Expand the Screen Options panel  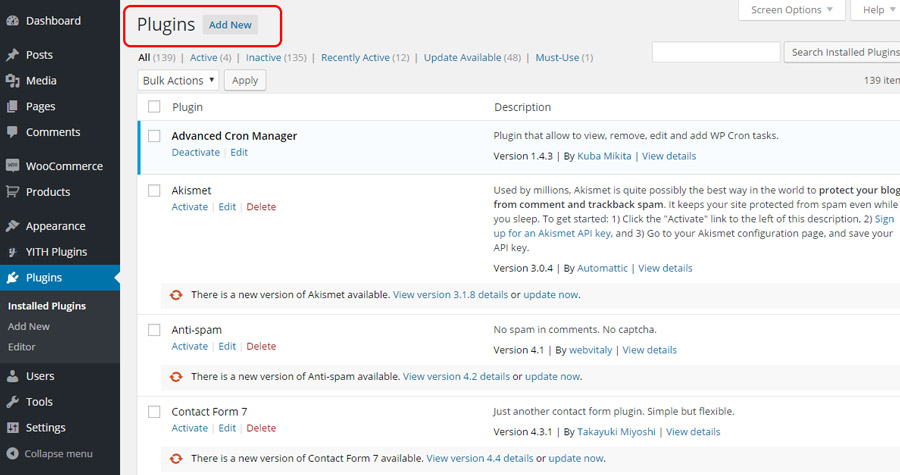(x=792, y=10)
